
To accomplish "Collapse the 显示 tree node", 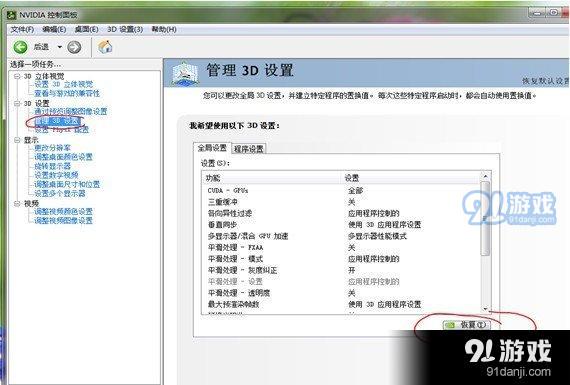I will [17, 140].
